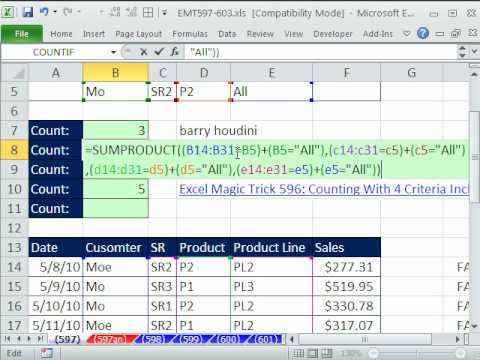
Task: Switch to the red (597an) sheet tab
Action: 110,339
